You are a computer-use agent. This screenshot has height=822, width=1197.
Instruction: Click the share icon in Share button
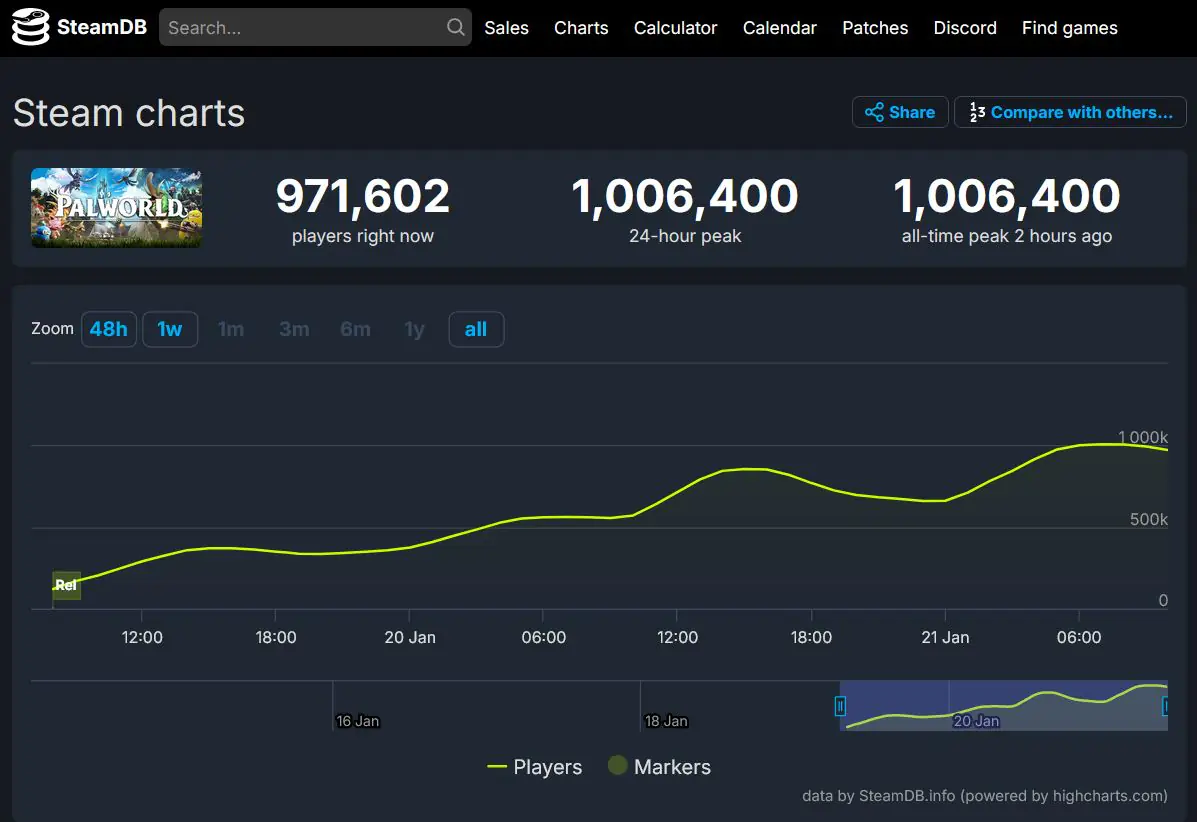point(874,112)
